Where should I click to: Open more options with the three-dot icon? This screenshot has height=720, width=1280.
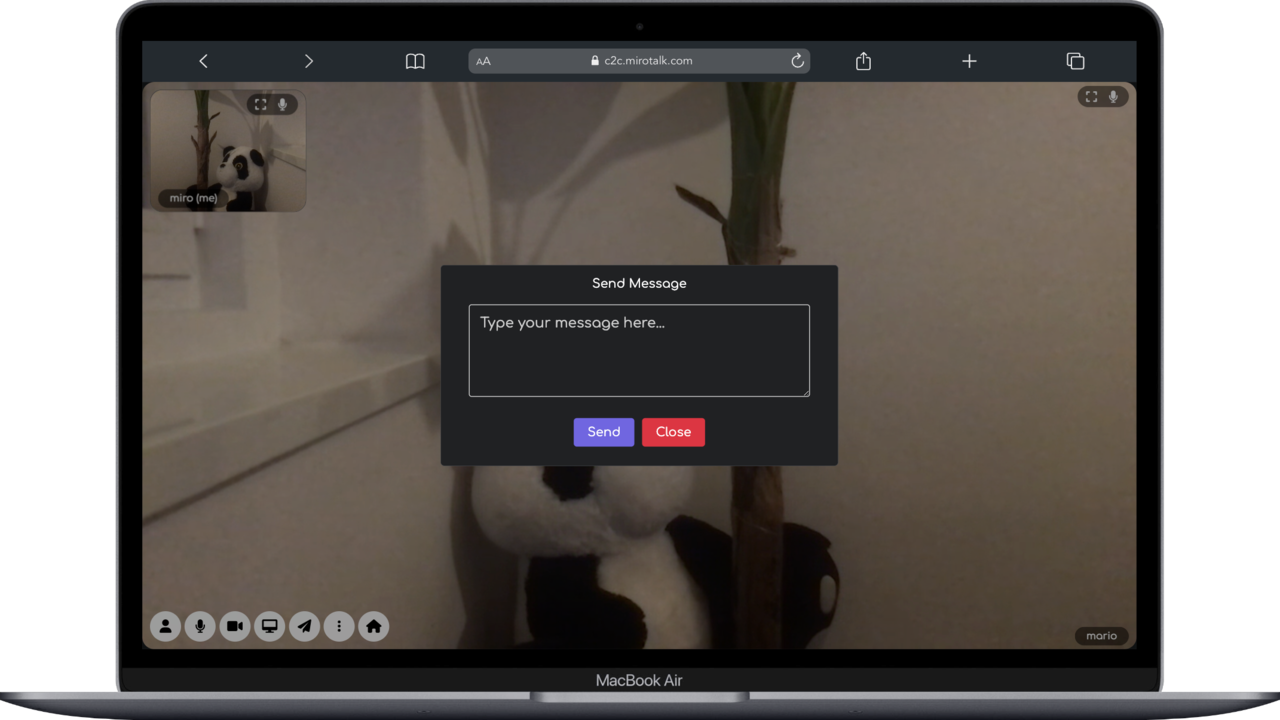tap(339, 626)
